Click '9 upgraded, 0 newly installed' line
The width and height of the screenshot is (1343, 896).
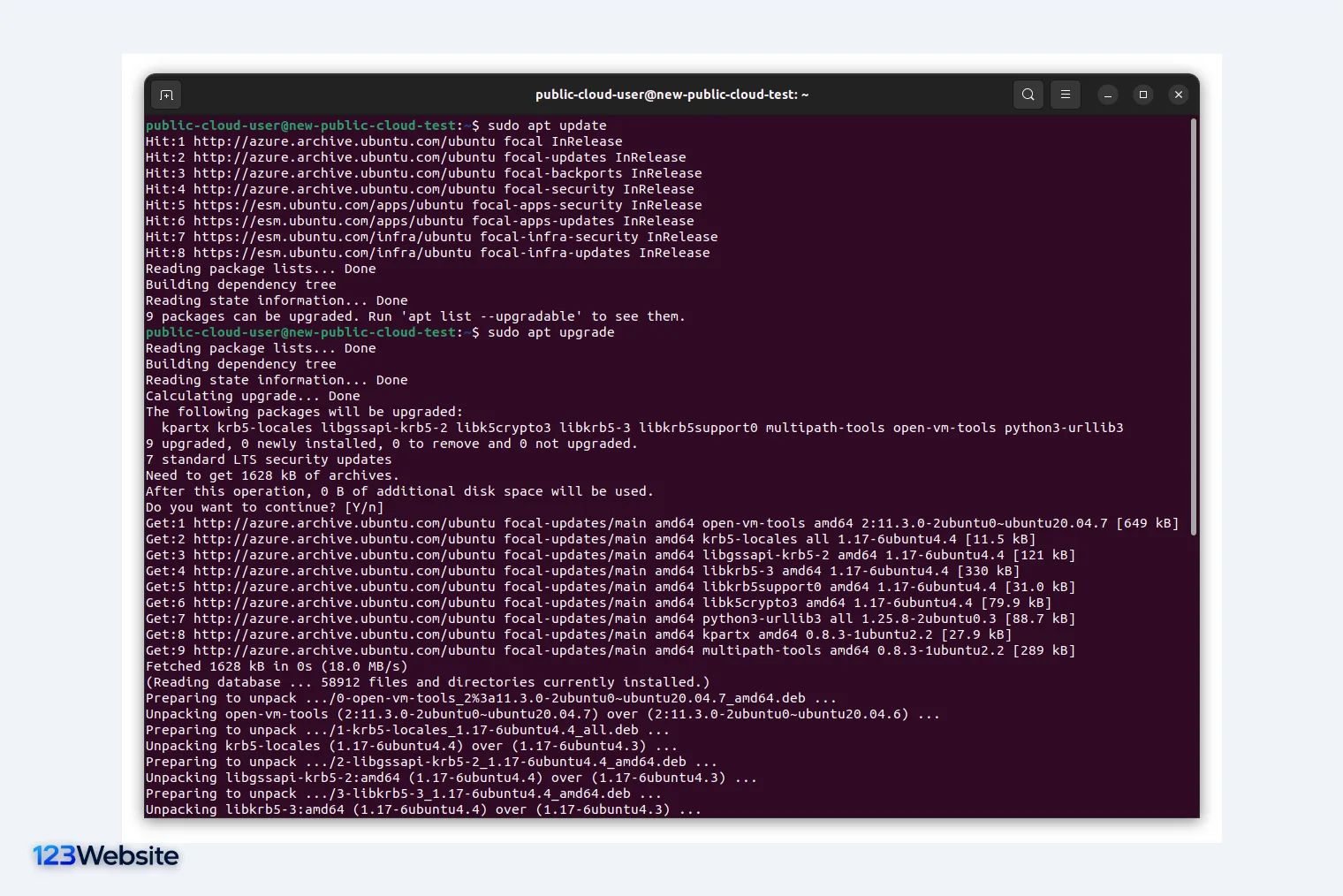click(x=391, y=444)
